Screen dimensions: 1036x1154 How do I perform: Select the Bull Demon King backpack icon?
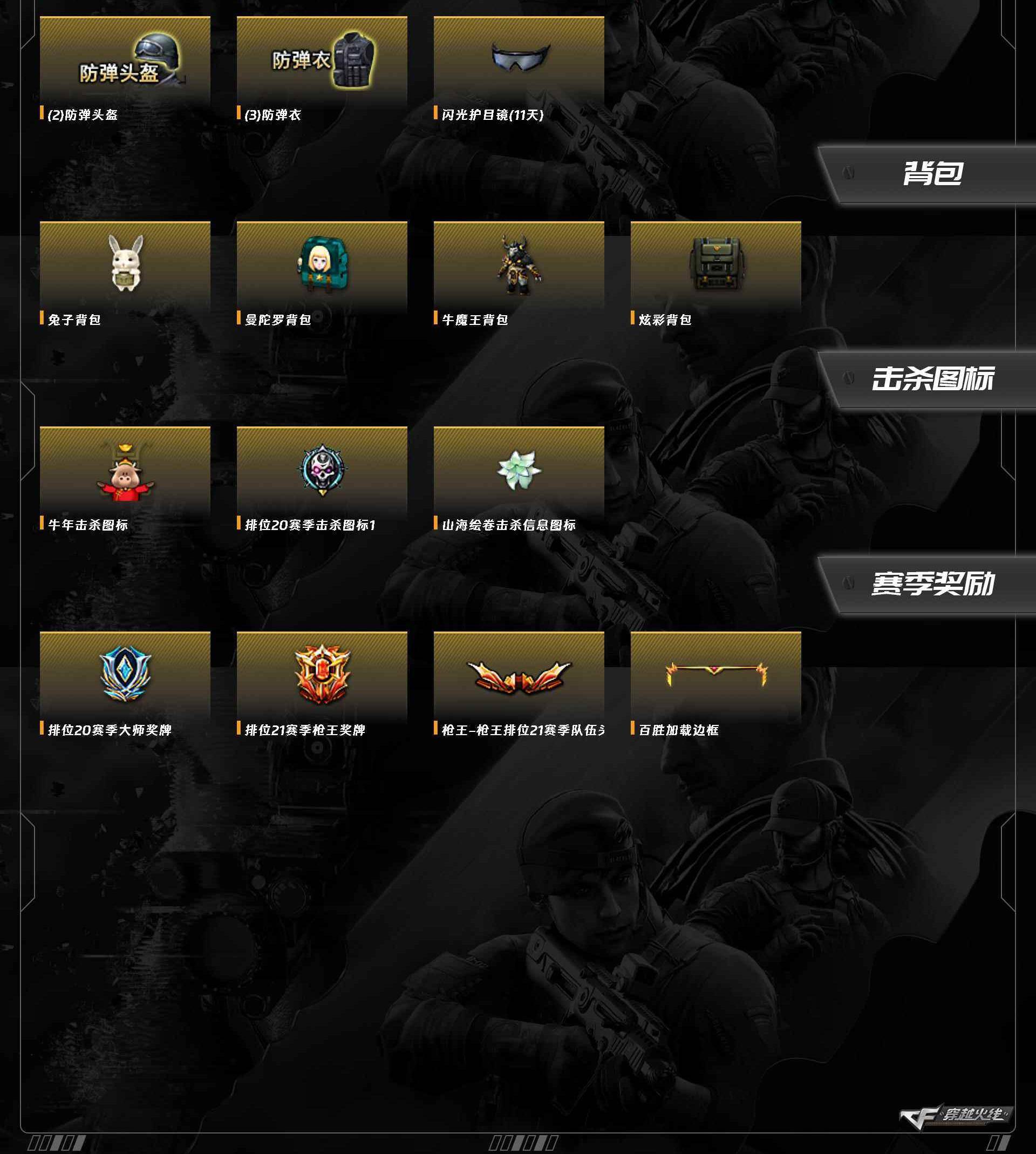tap(519, 264)
